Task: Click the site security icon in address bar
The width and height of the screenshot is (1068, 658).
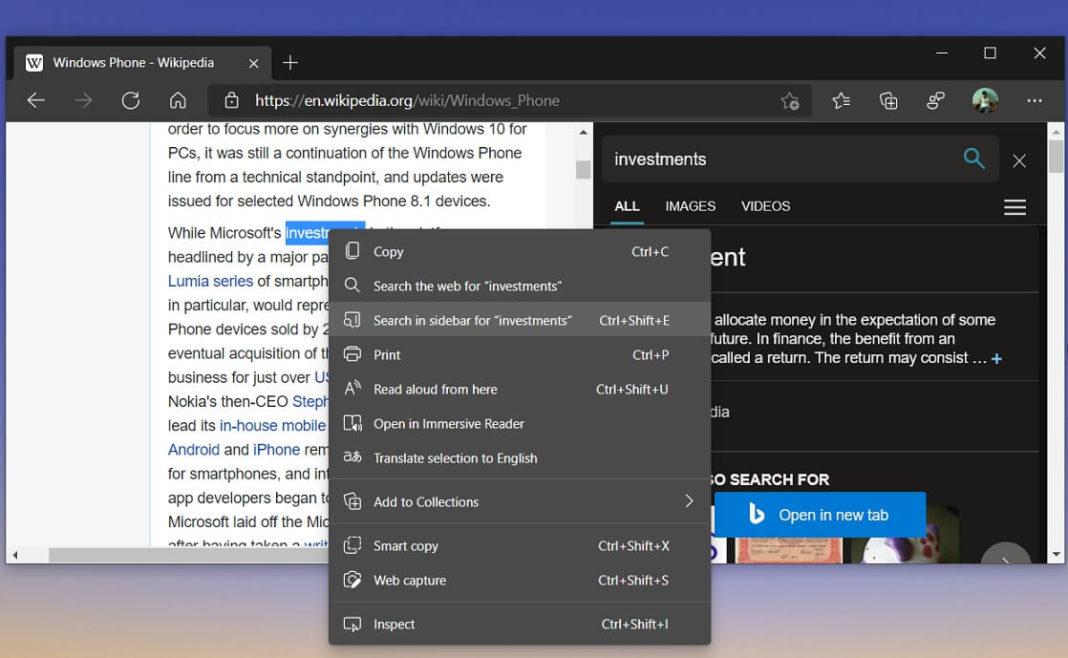Action: pos(232,100)
